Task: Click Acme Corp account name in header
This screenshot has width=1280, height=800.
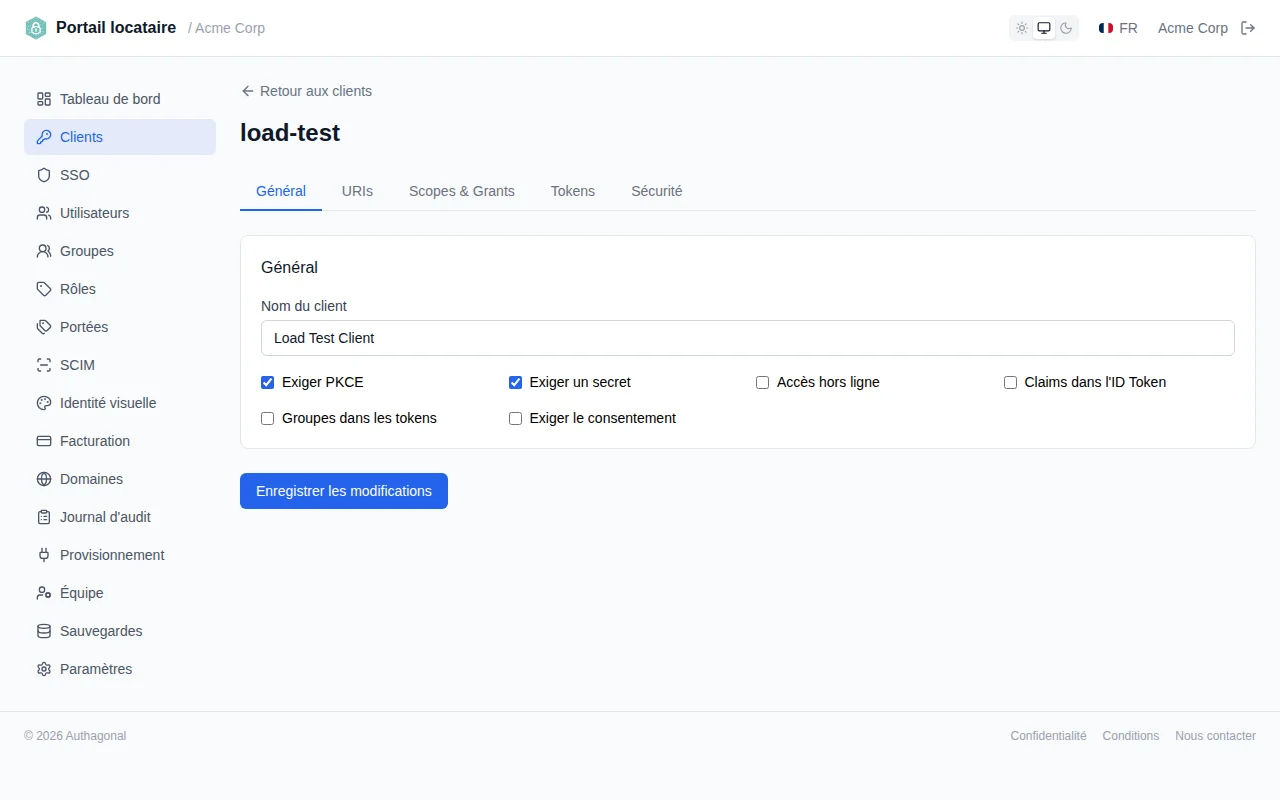Action: tap(1193, 28)
